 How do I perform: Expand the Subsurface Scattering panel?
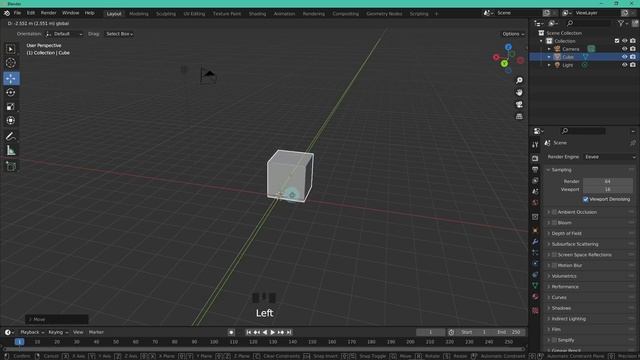tap(549, 244)
